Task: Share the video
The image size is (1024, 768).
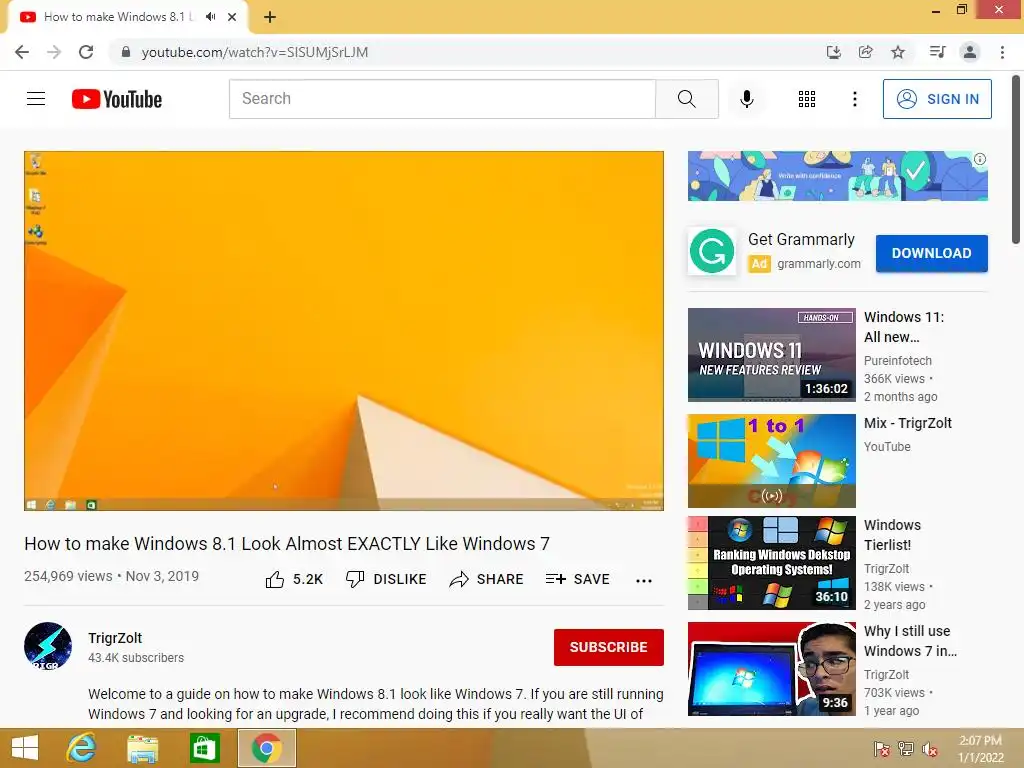Action: pyautogui.click(x=487, y=579)
